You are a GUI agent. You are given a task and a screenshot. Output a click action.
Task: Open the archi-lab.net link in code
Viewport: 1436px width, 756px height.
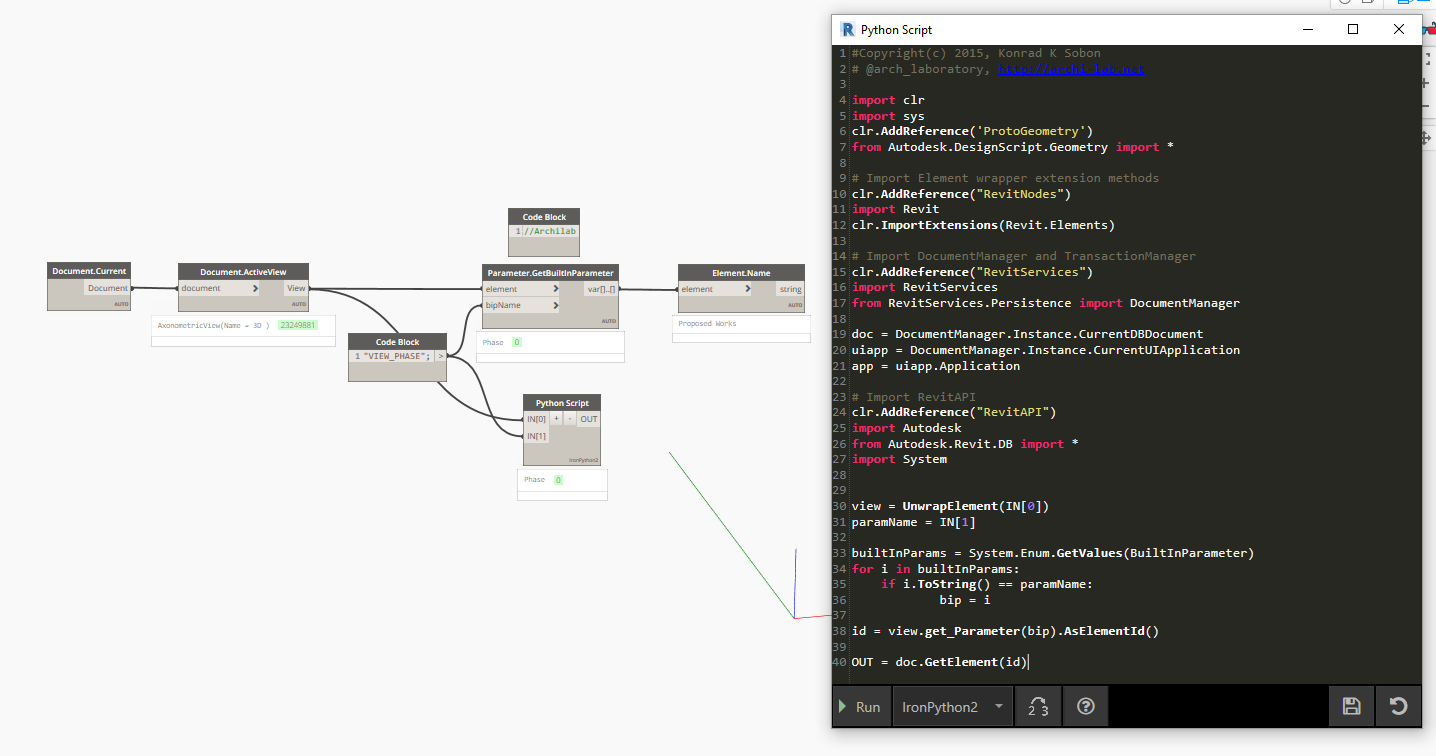coord(1071,69)
